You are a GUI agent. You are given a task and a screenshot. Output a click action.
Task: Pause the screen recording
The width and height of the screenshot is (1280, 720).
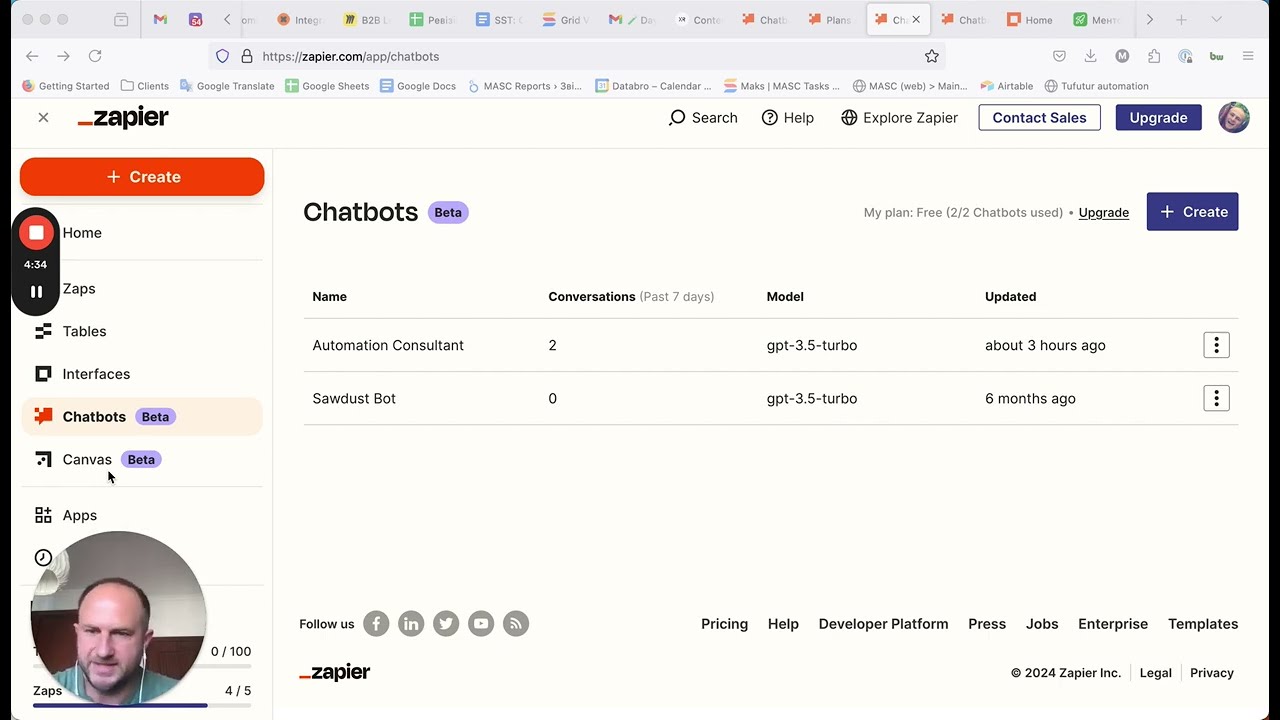pos(36,292)
